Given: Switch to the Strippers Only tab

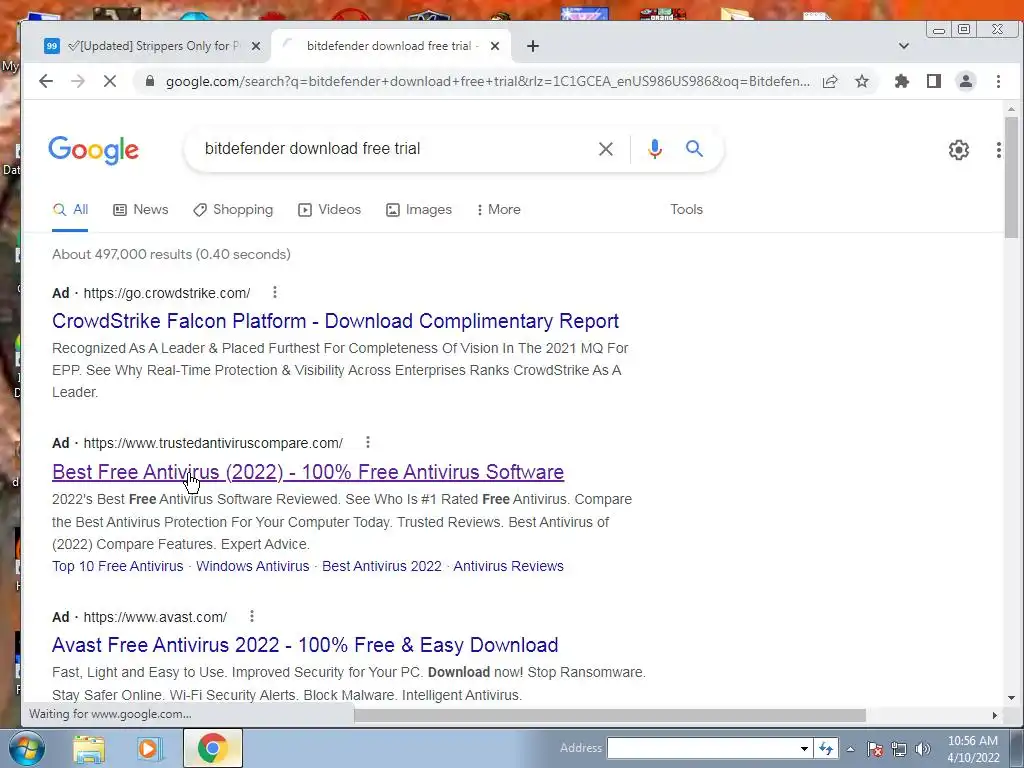Looking at the screenshot, I should [153, 46].
